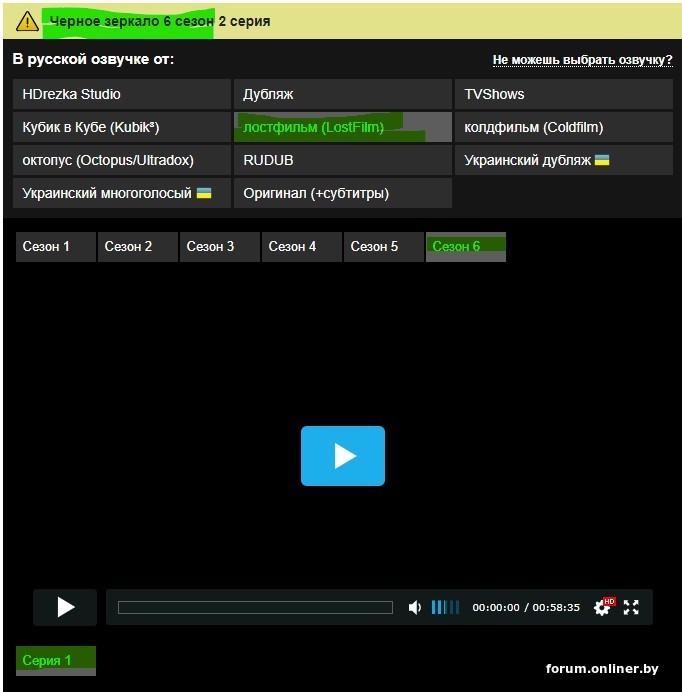Choose колдфильм (Coldfilm) voiceover
Viewport: 682px width, 692px height.
564,127
